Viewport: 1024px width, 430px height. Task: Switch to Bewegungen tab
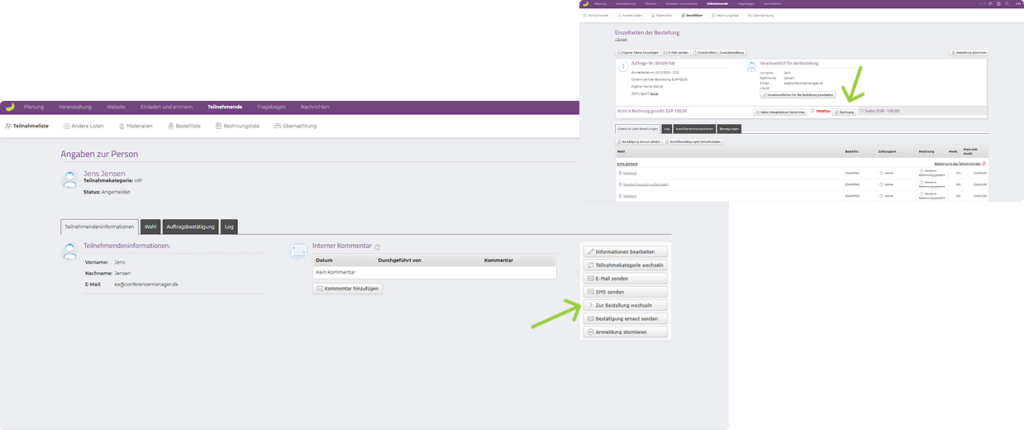click(x=729, y=129)
